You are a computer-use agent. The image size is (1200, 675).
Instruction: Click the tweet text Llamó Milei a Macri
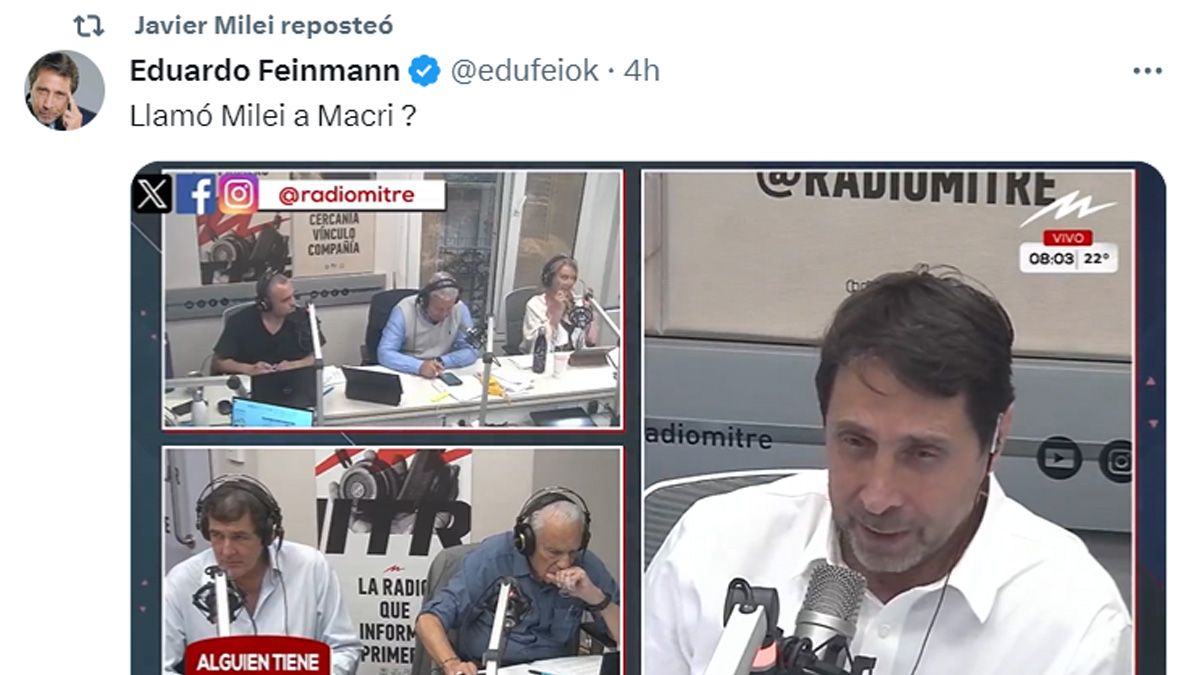point(273,117)
